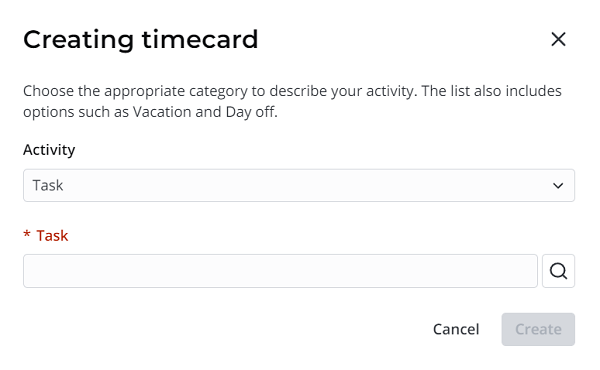Click the Activity field label
This screenshot has width=600, height=370.
[49, 150]
